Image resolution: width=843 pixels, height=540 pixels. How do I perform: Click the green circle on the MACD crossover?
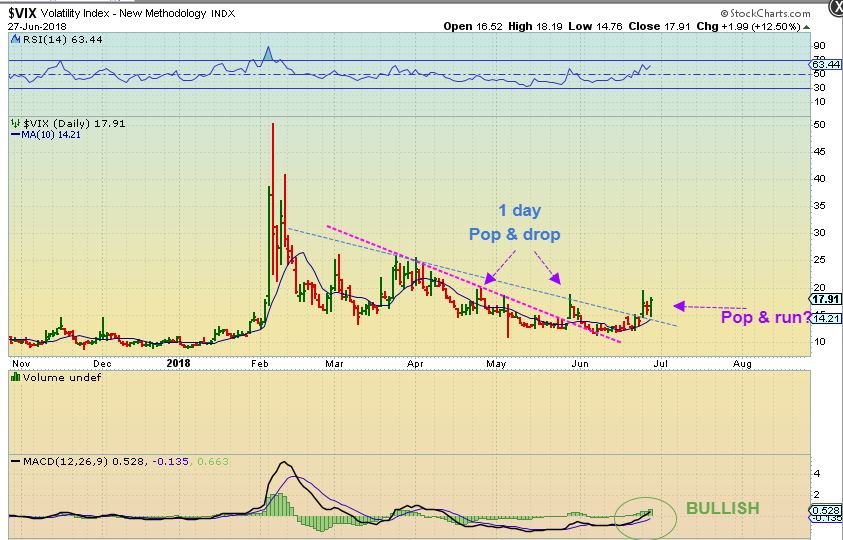pyautogui.click(x=641, y=517)
